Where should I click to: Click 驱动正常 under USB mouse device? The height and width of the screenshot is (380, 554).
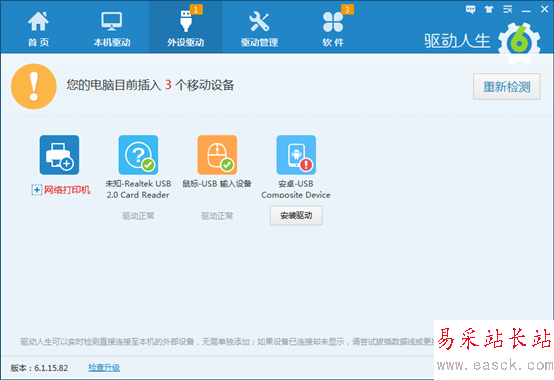(x=217, y=216)
